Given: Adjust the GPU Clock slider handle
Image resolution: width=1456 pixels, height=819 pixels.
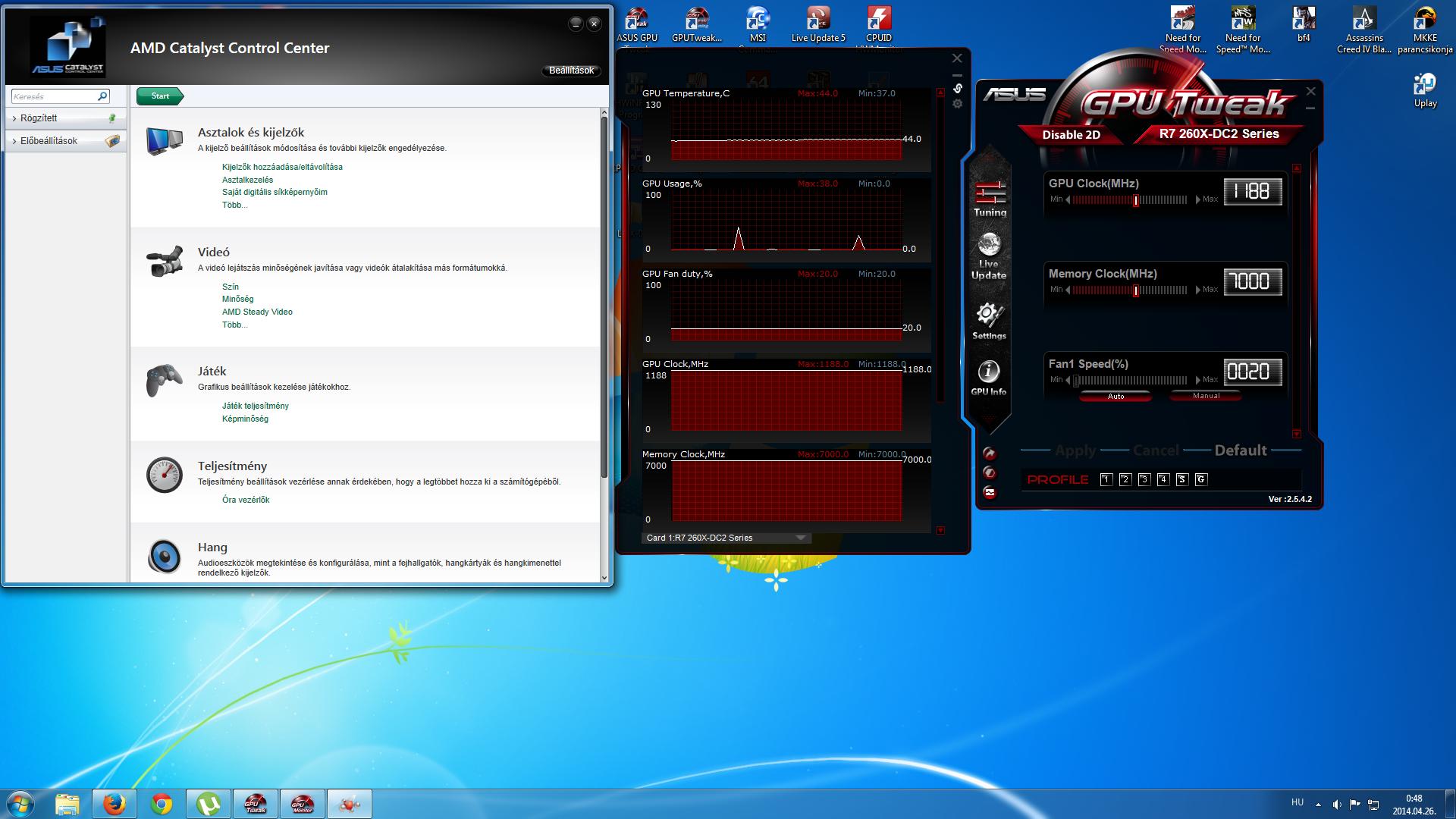Looking at the screenshot, I should click(x=1135, y=200).
